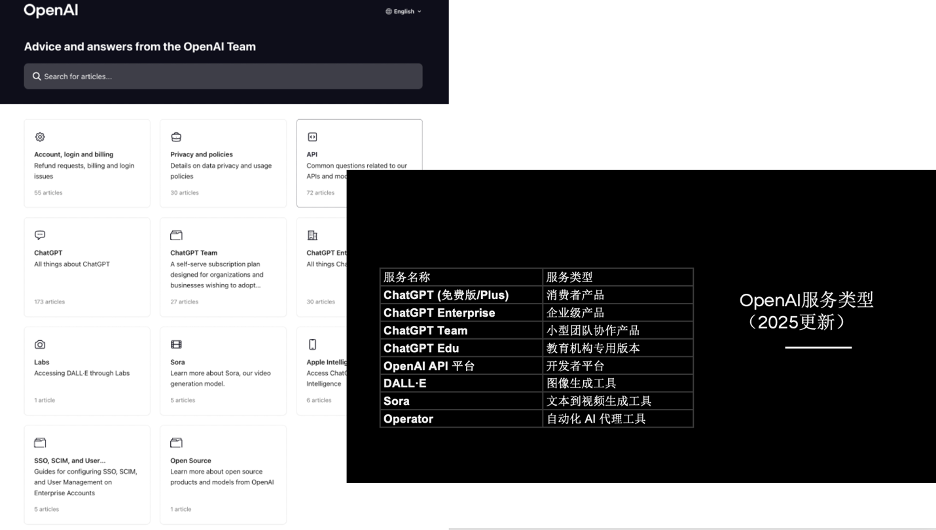The width and height of the screenshot is (936, 530).
Task: Click table cell 开发者平台
Action: pos(618,366)
